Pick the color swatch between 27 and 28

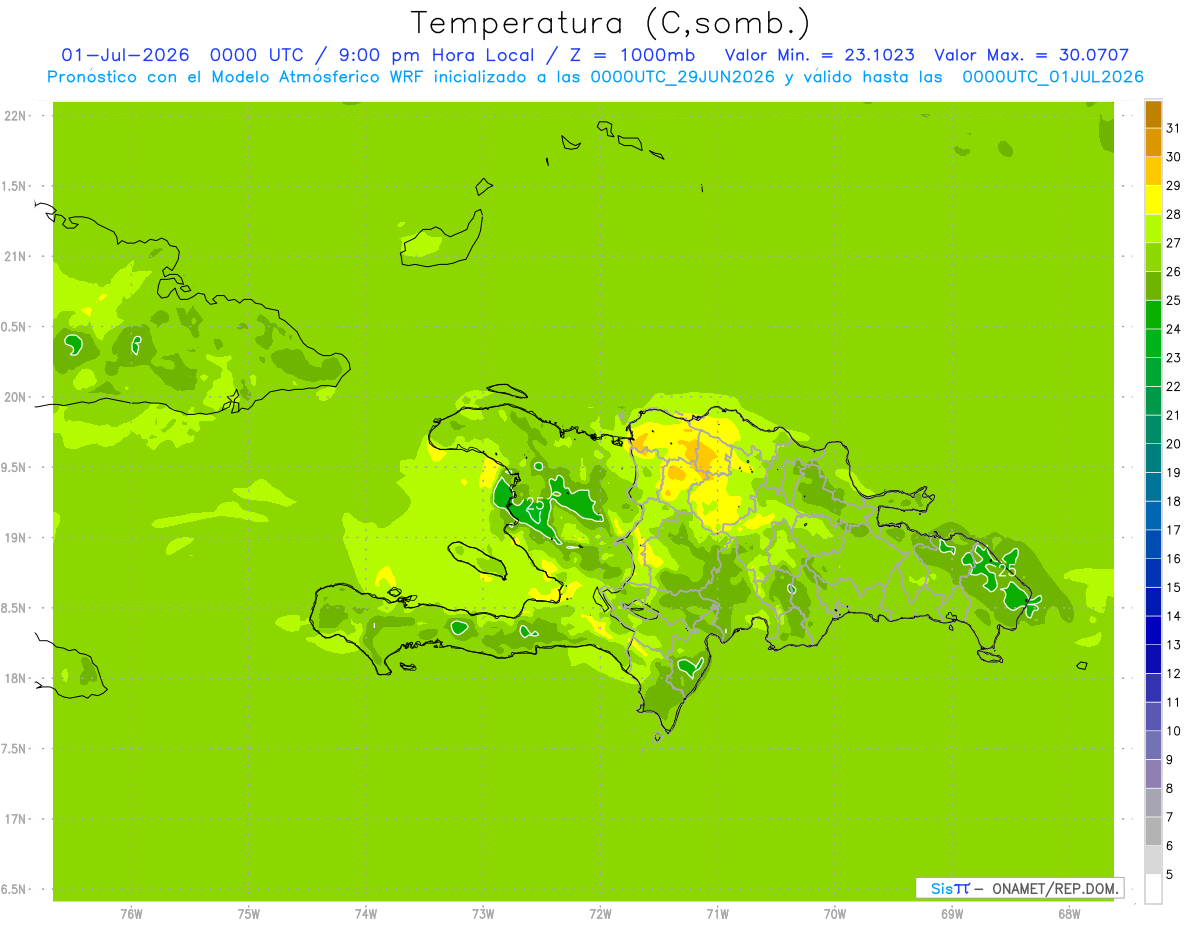[1153, 229]
